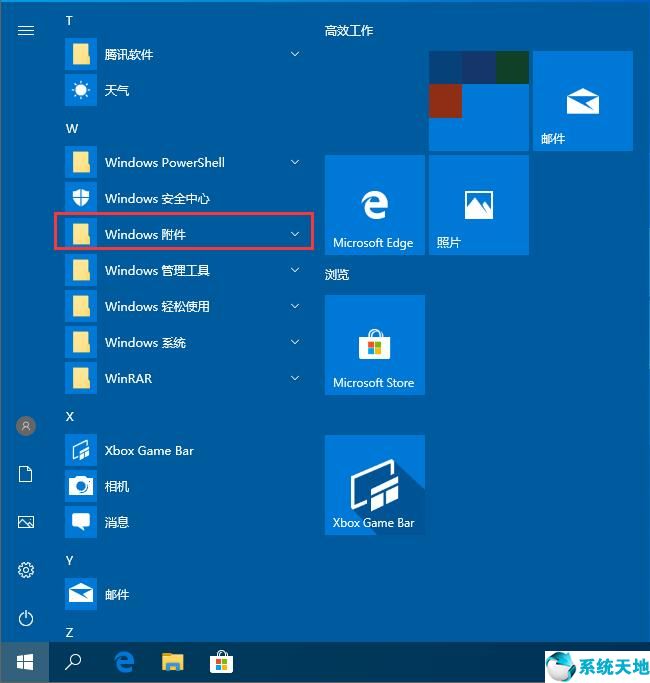Viewport: 650px width, 683px height.
Task: Jump to the letter Y section header
Action: tap(69, 561)
